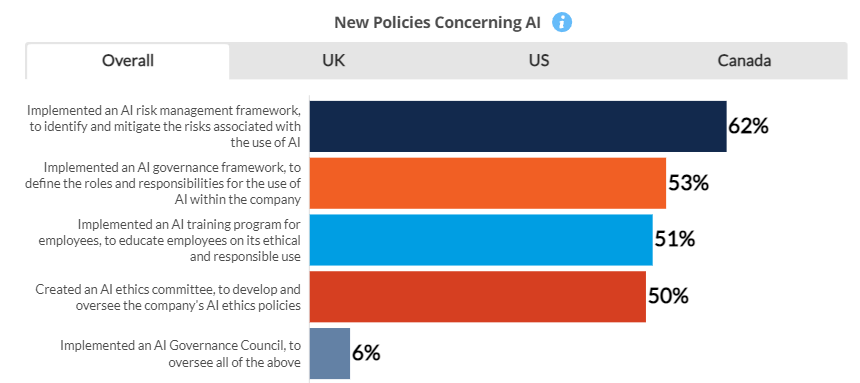
Task: Click the dark navy 62% bar
Action: pyautogui.click(x=518, y=126)
